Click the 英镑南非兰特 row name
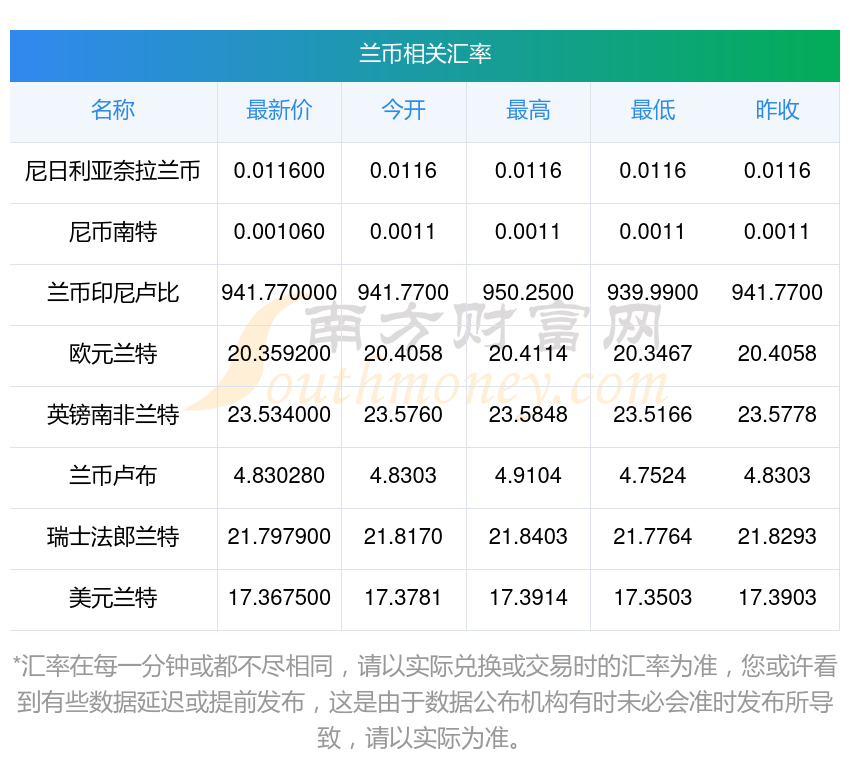Image resolution: width=850 pixels, height=769 pixels. 113,415
